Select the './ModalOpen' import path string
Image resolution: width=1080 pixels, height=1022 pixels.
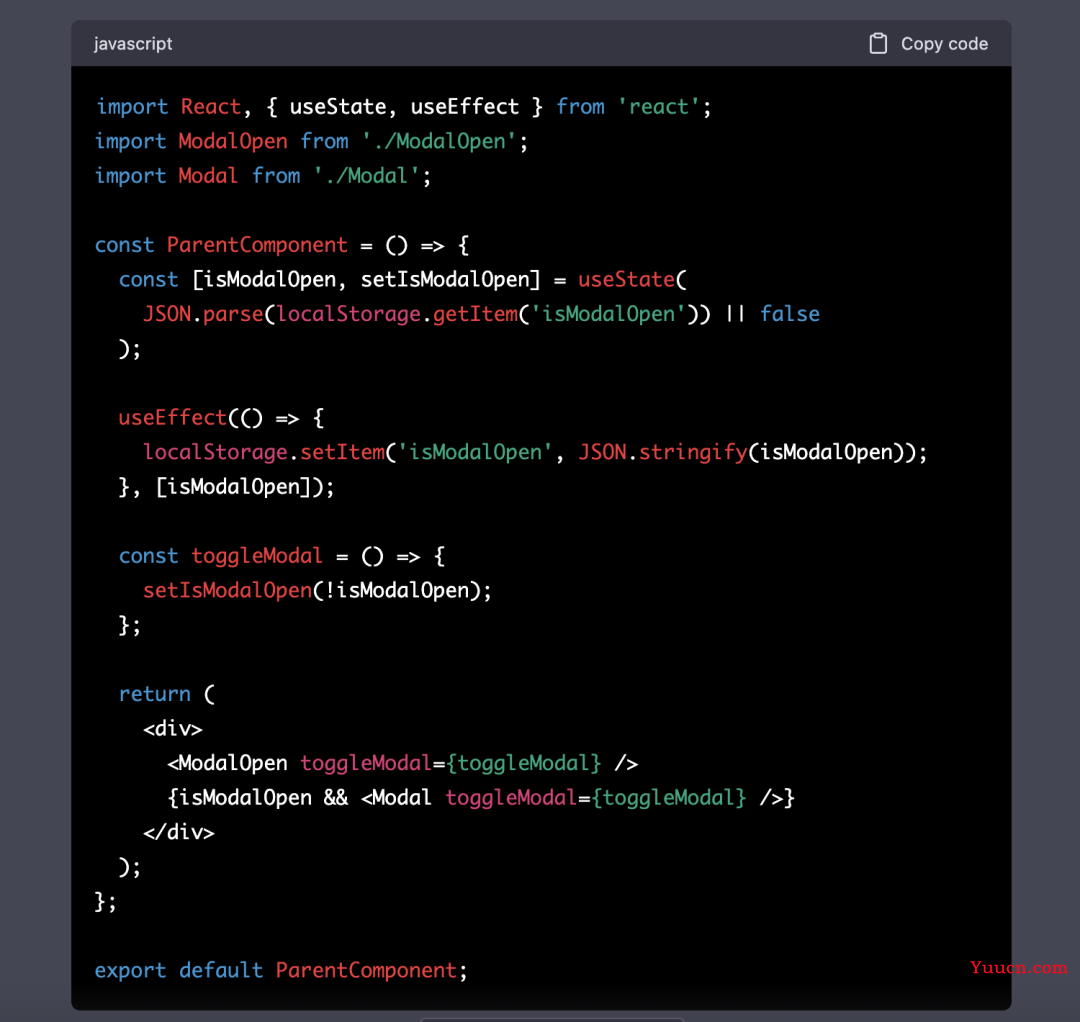coord(439,141)
